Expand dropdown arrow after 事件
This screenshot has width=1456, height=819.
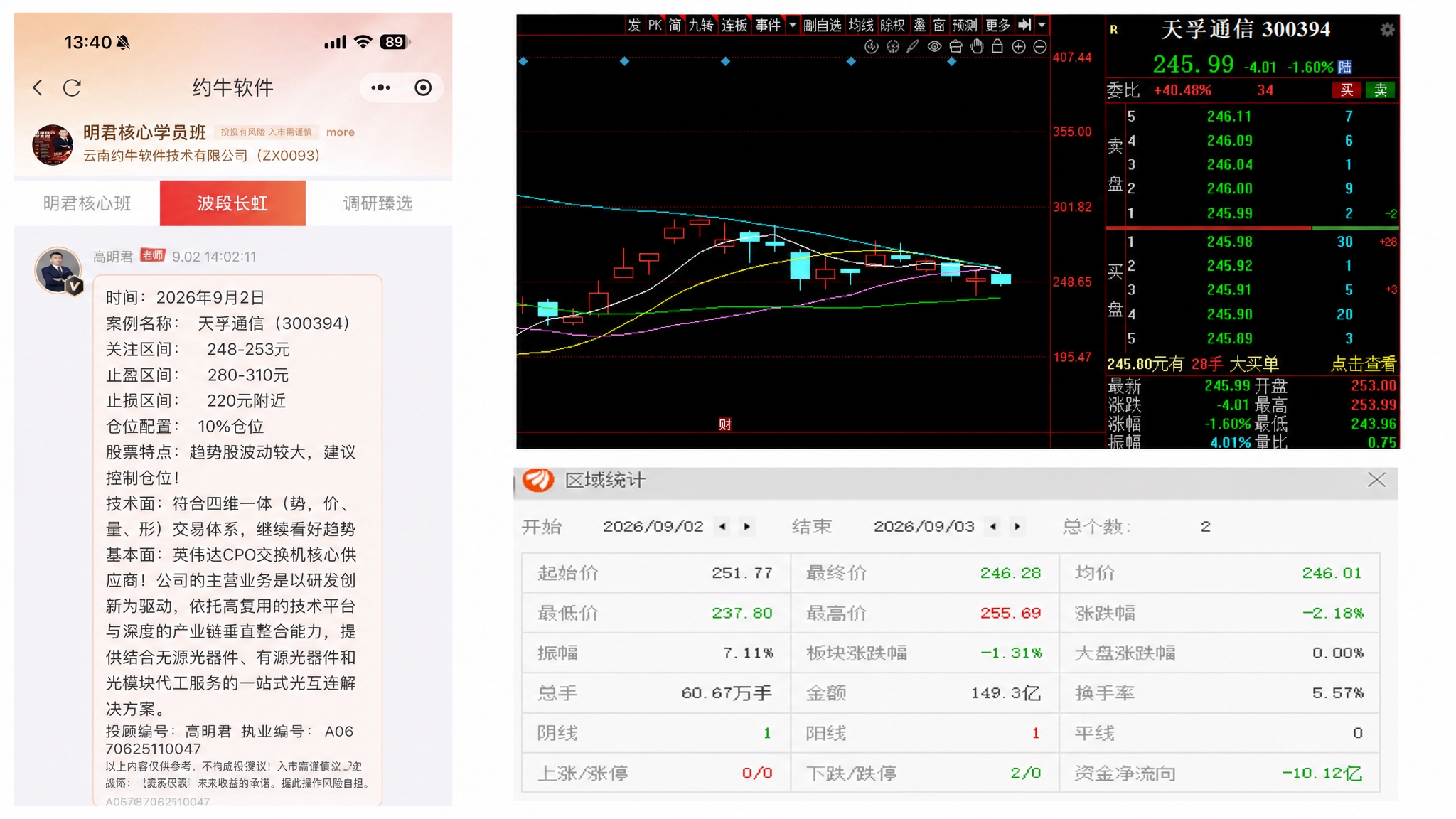(793, 26)
